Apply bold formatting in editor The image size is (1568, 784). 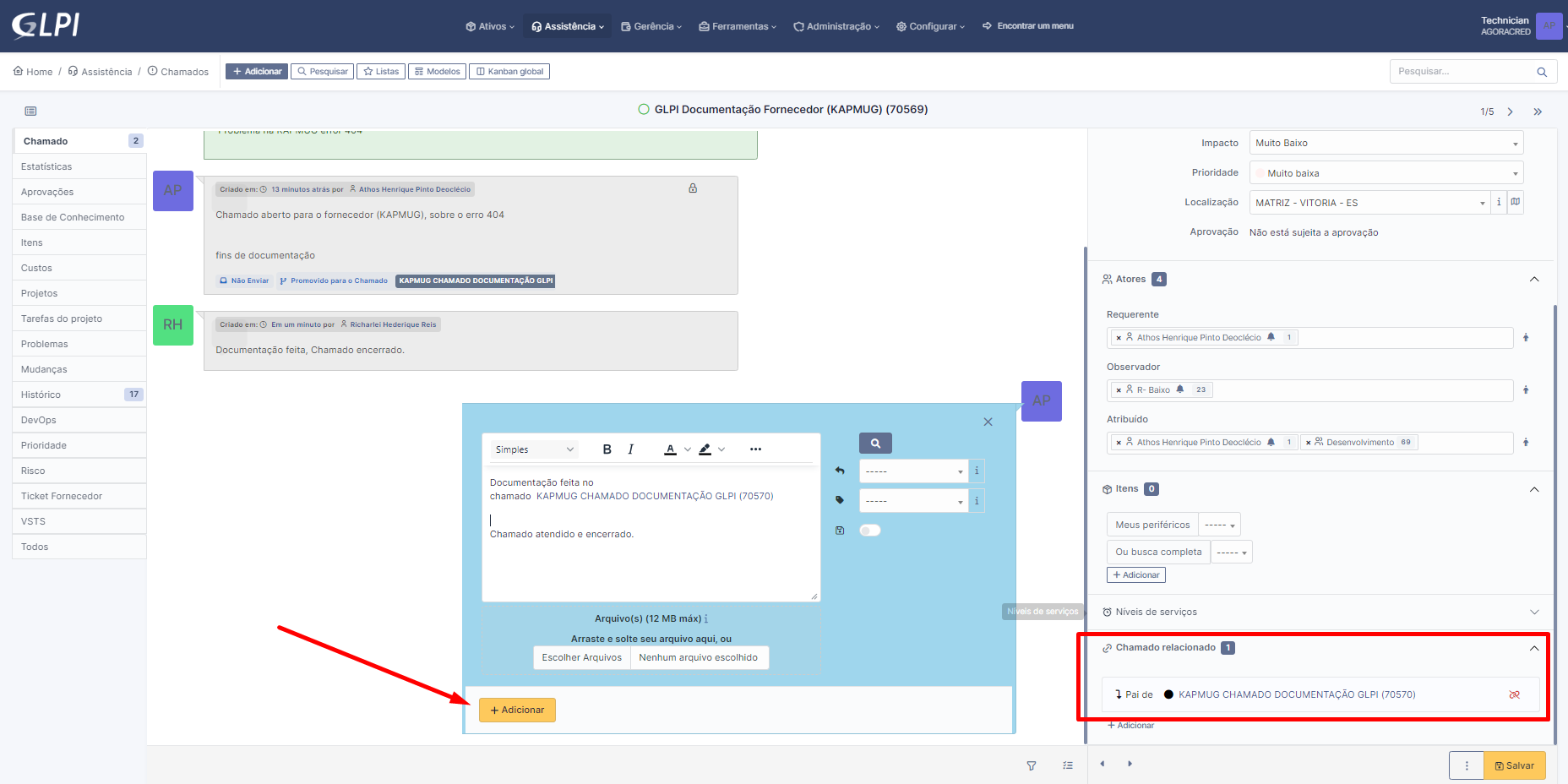pyautogui.click(x=607, y=449)
